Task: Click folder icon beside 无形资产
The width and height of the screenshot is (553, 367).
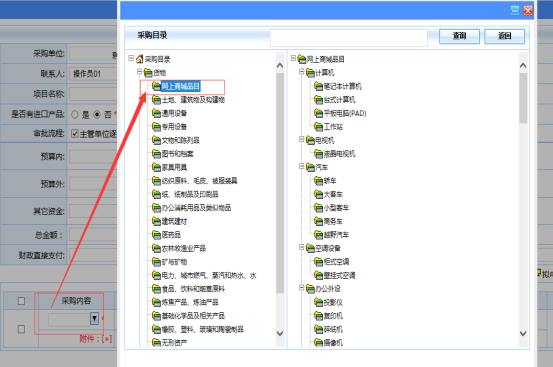Action: [156, 342]
